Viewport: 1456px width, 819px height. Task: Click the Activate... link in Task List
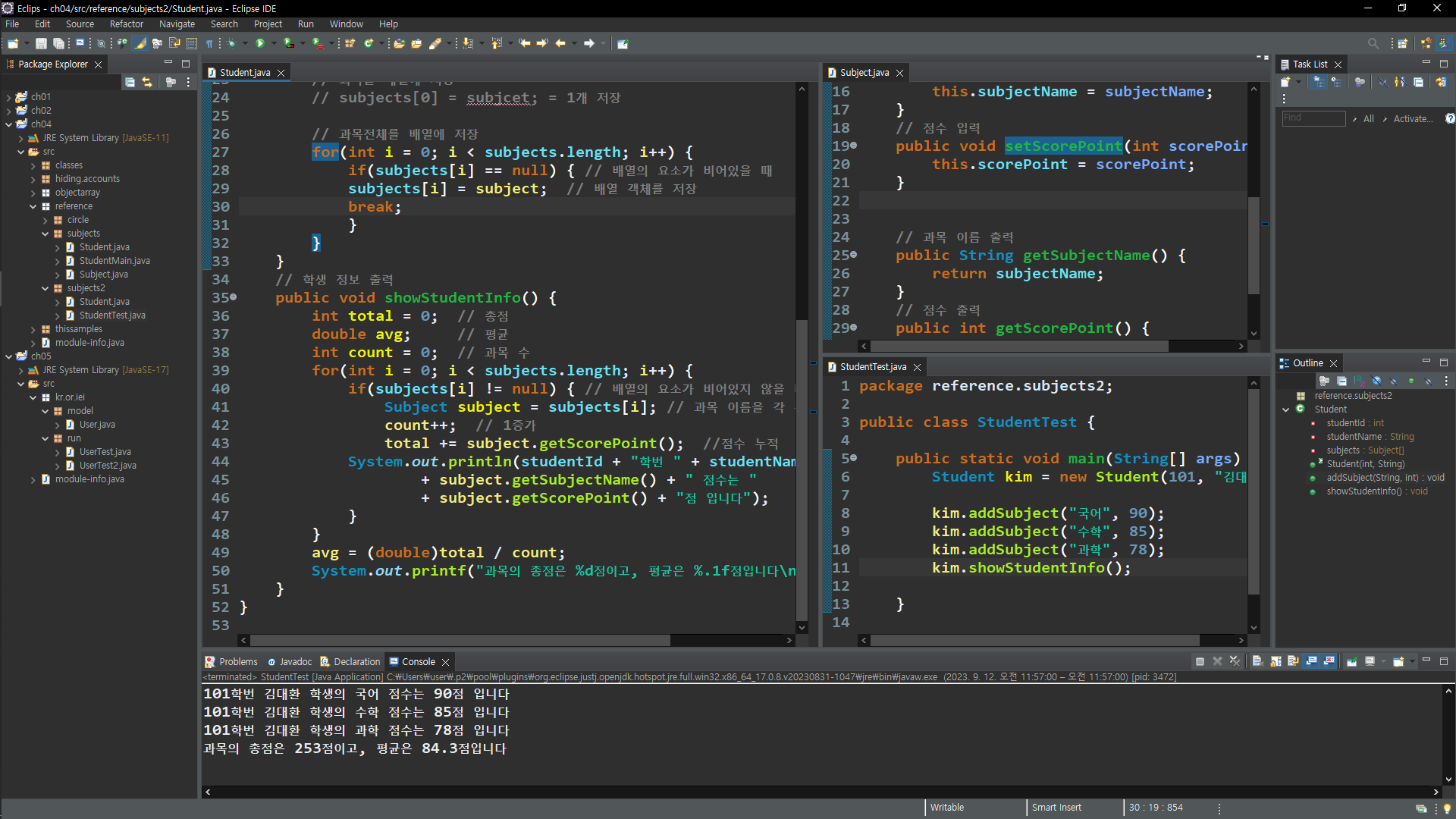[1412, 118]
